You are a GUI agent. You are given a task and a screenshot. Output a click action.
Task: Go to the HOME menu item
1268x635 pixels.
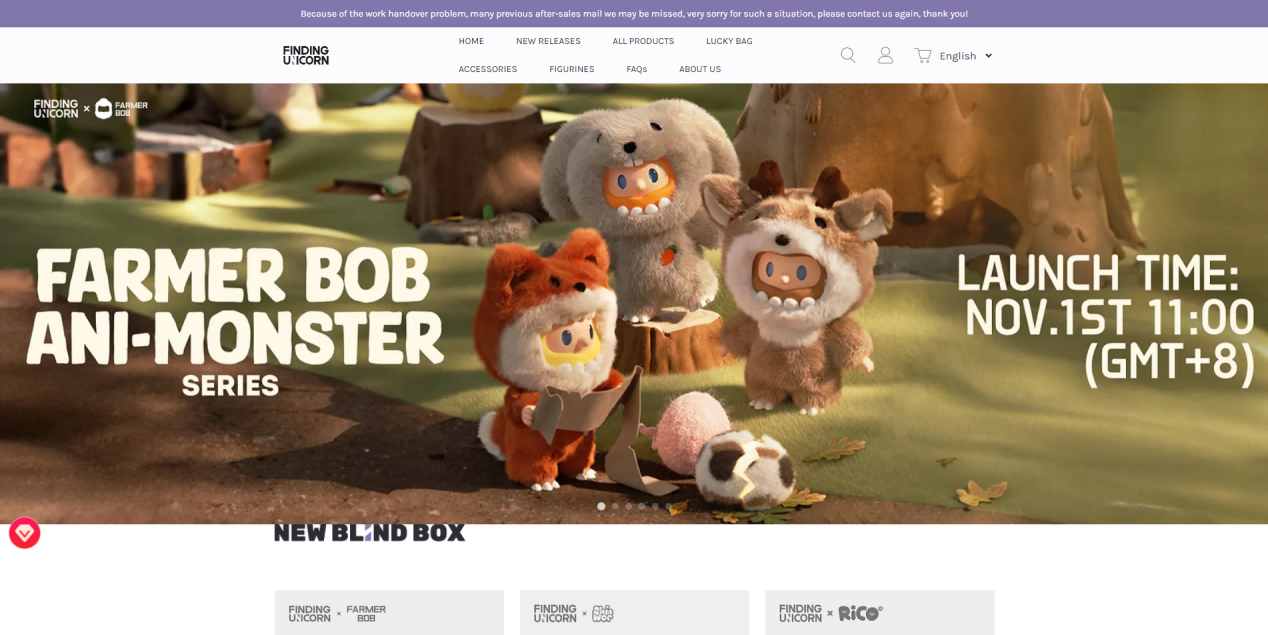click(471, 41)
